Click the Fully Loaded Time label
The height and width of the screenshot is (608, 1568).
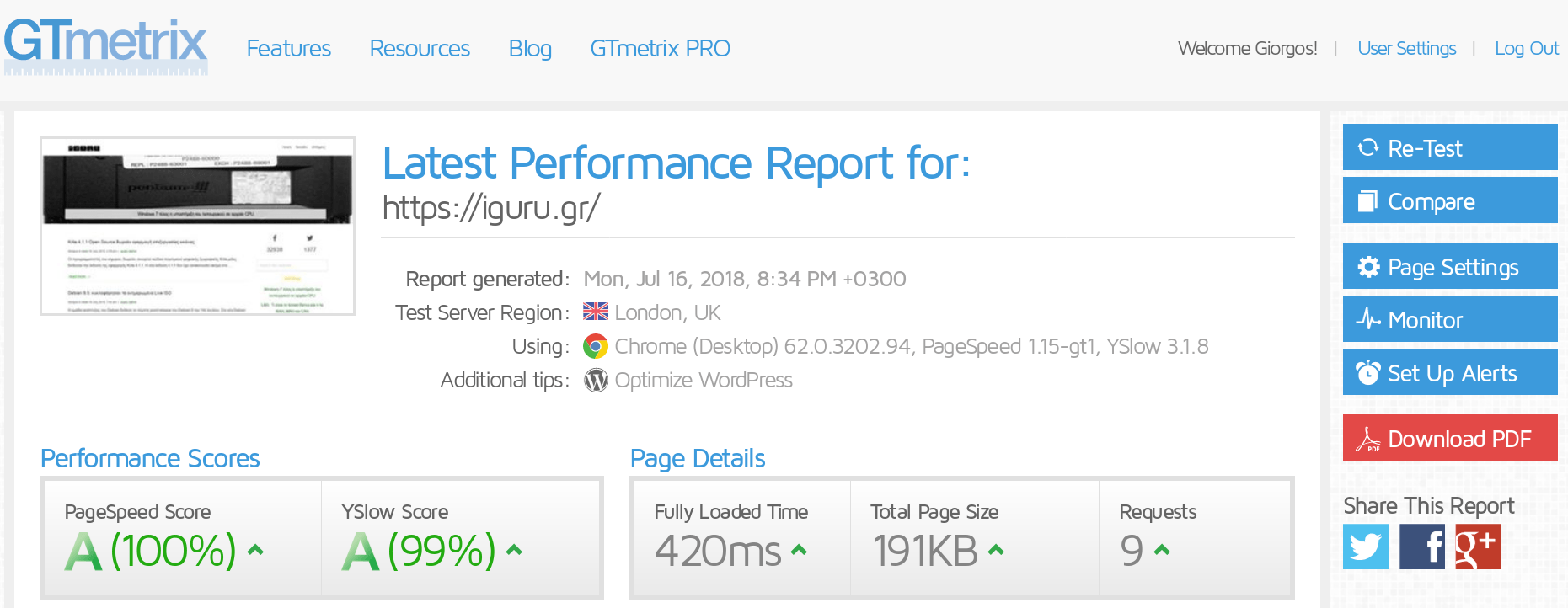point(730,512)
